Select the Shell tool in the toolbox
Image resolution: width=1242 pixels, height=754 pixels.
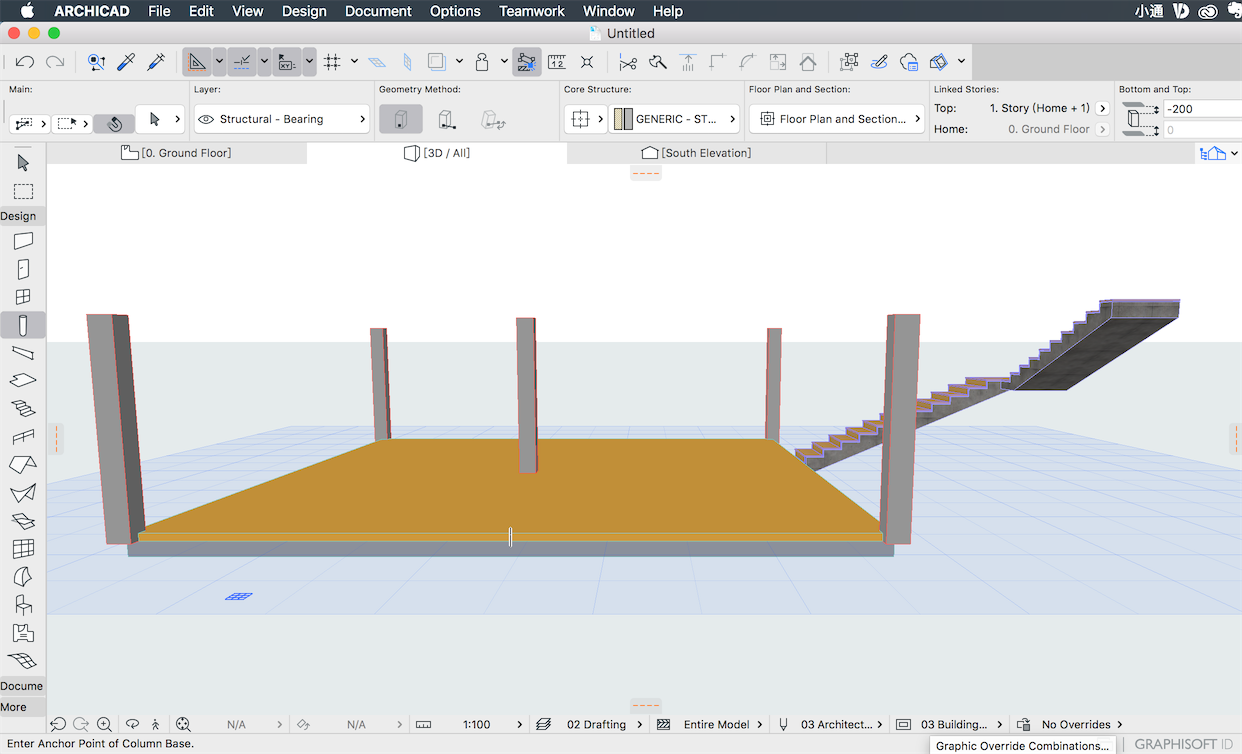[23, 493]
